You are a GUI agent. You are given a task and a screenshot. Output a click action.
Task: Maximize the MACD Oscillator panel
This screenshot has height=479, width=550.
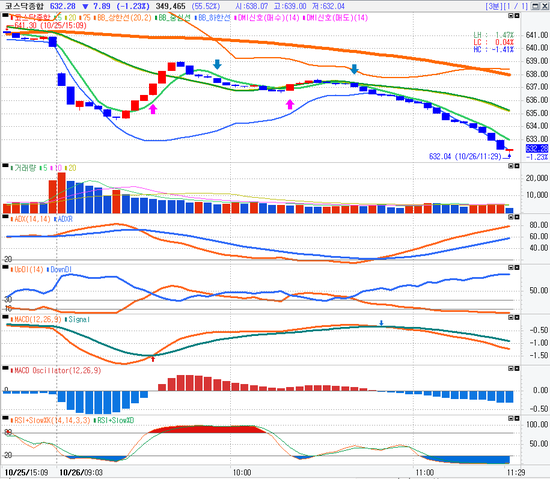point(517,369)
